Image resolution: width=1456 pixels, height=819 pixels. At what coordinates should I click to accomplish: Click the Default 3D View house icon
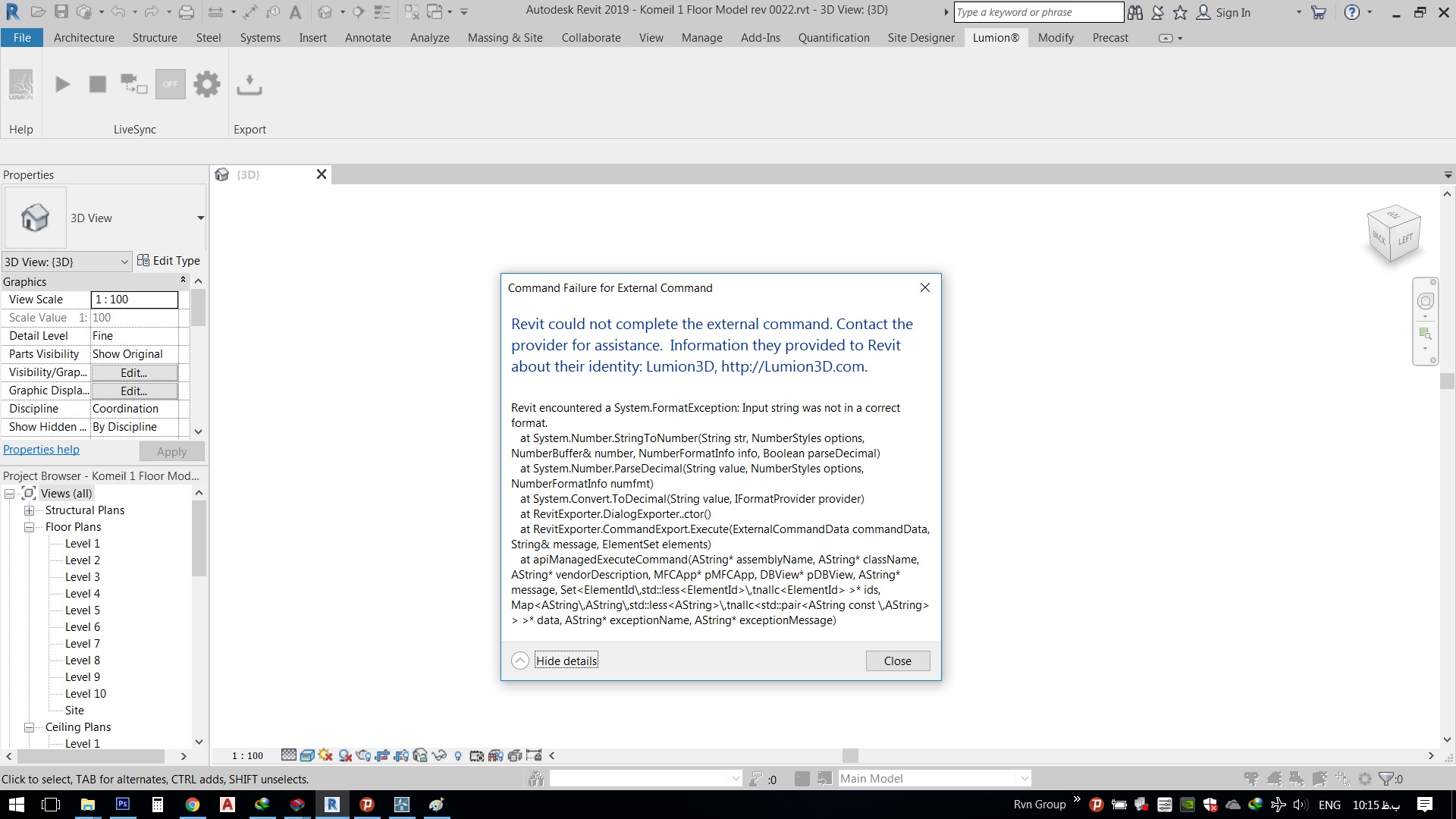click(325, 12)
